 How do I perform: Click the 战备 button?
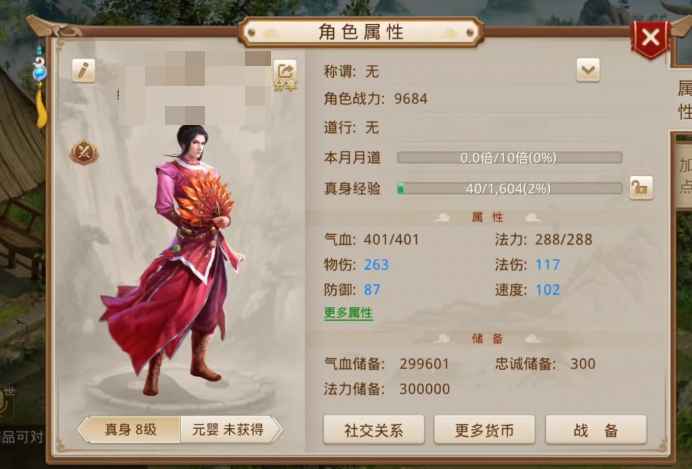tap(596, 430)
